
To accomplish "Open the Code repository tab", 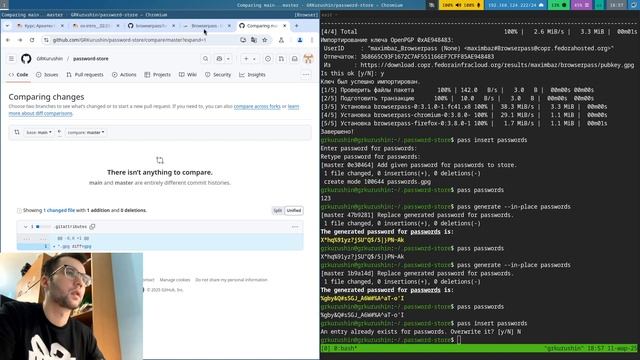I will 18,75.
